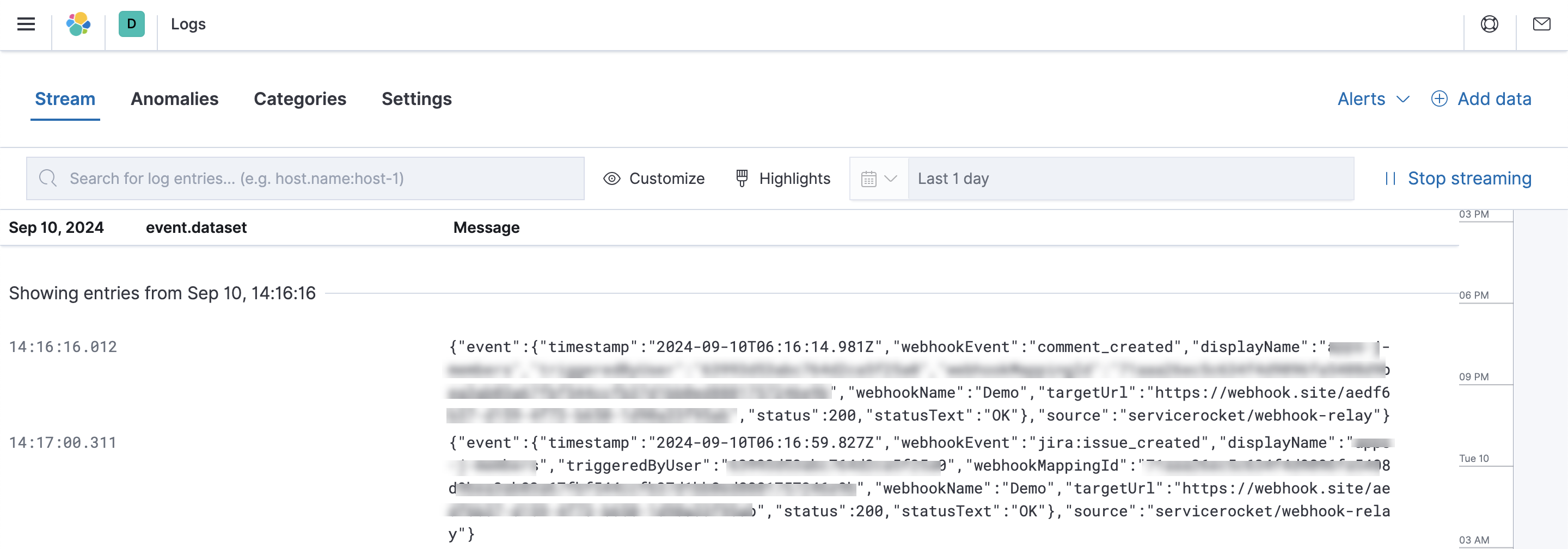1568x549 pixels.
Task: Open the Last 1 day time range
Action: point(1131,178)
